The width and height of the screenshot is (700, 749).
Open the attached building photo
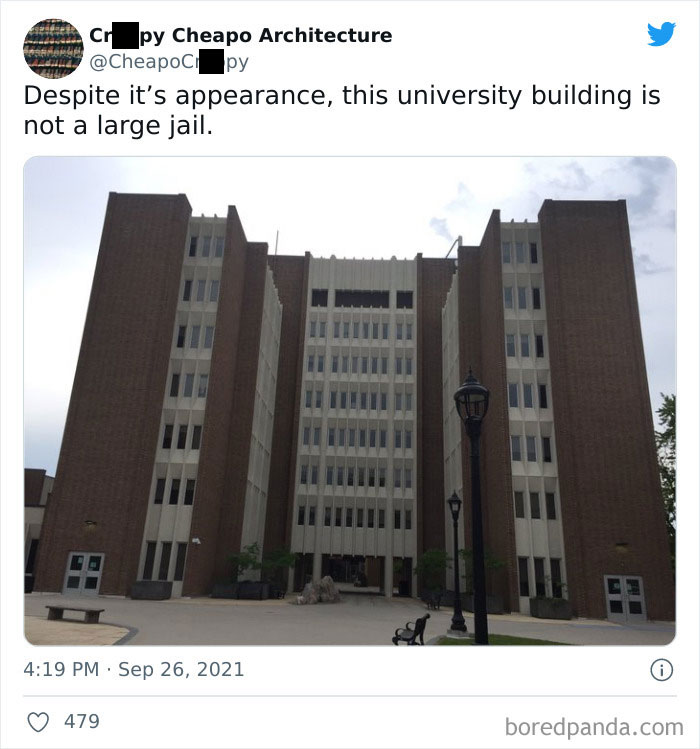(350, 401)
